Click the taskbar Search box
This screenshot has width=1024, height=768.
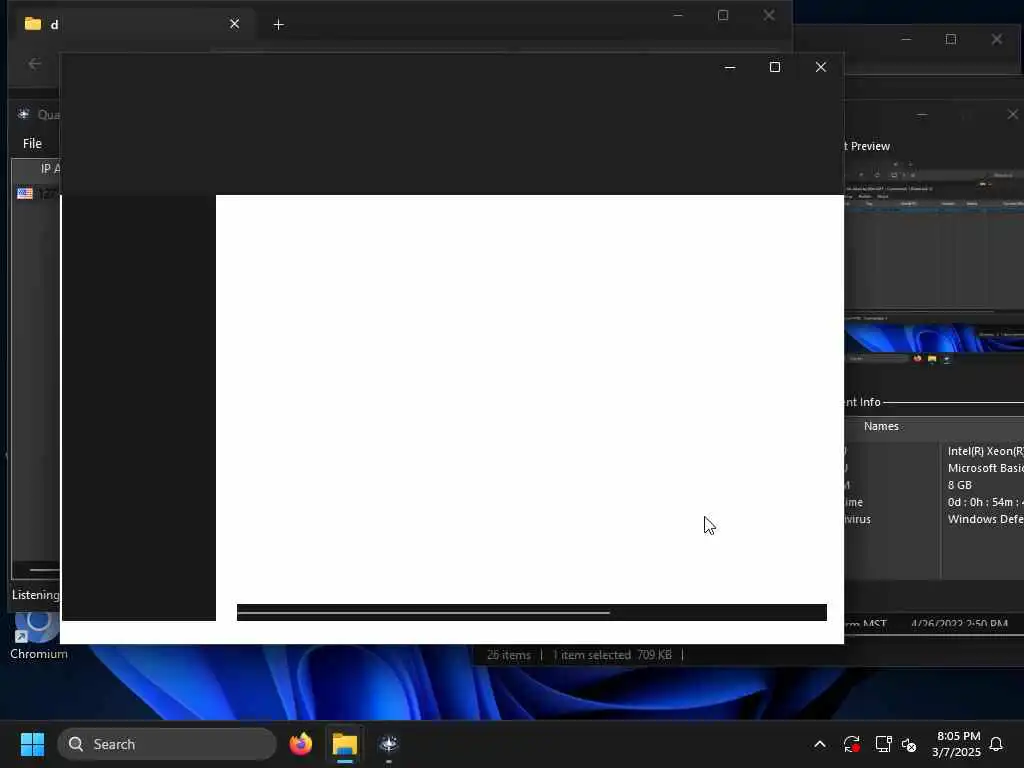click(x=167, y=744)
